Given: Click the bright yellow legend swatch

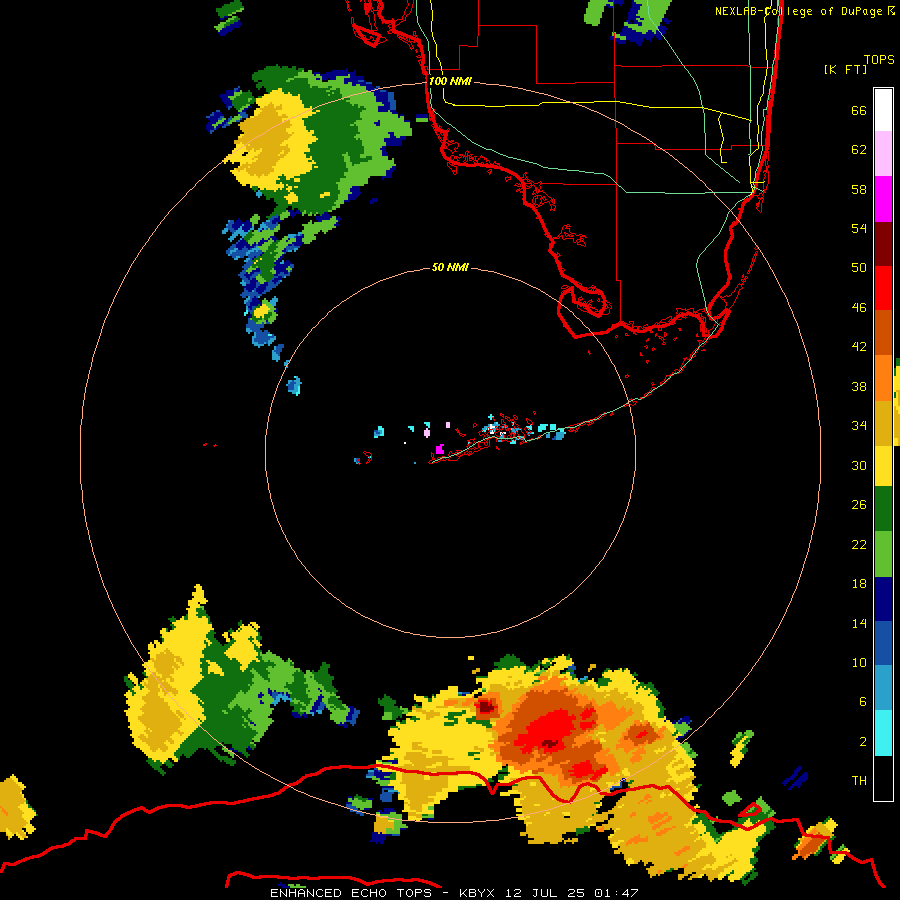Looking at the screenshot, I should [x=883, y=465].
